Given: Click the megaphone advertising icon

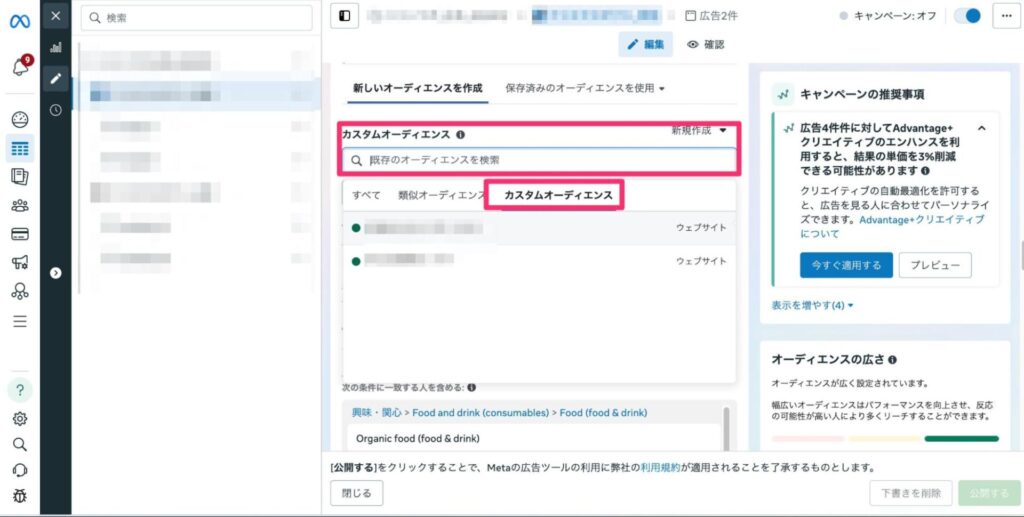Looking at the screenshot, I should click(x=20, y=263).
